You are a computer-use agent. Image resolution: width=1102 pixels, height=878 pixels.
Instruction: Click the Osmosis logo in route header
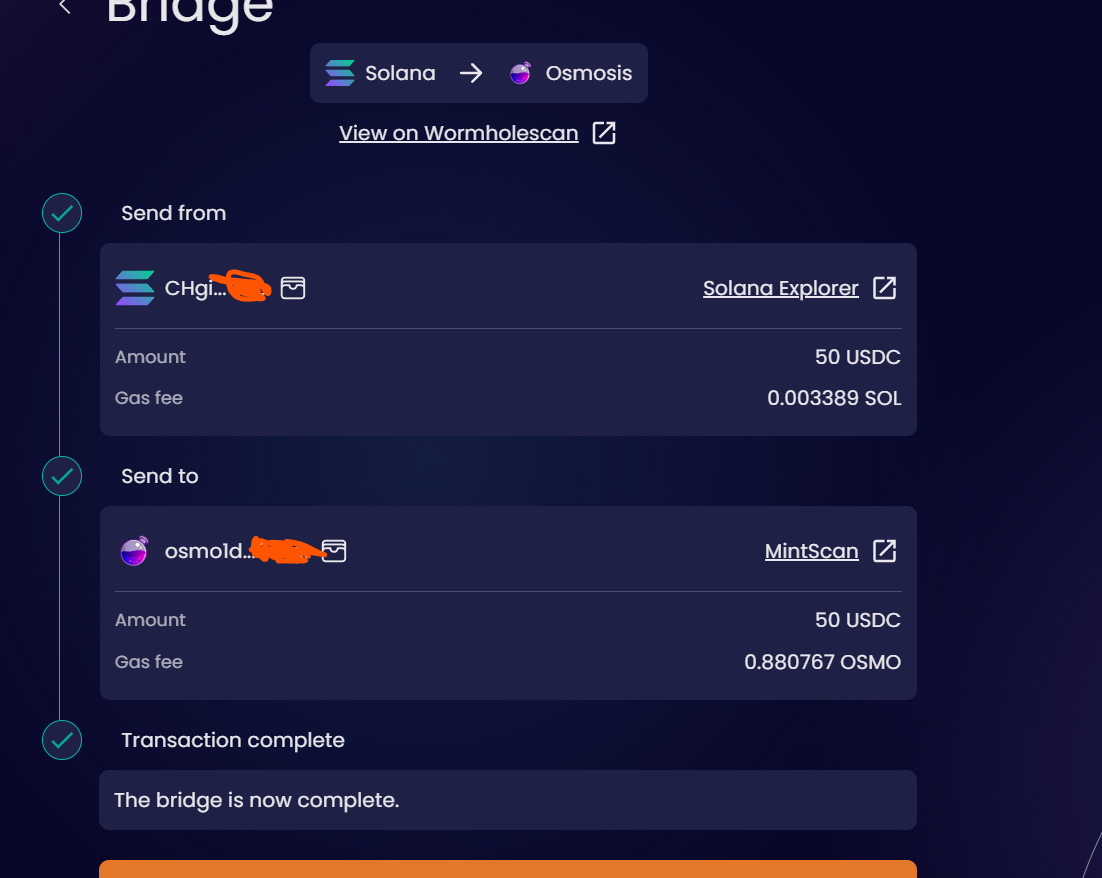[520, 73]
